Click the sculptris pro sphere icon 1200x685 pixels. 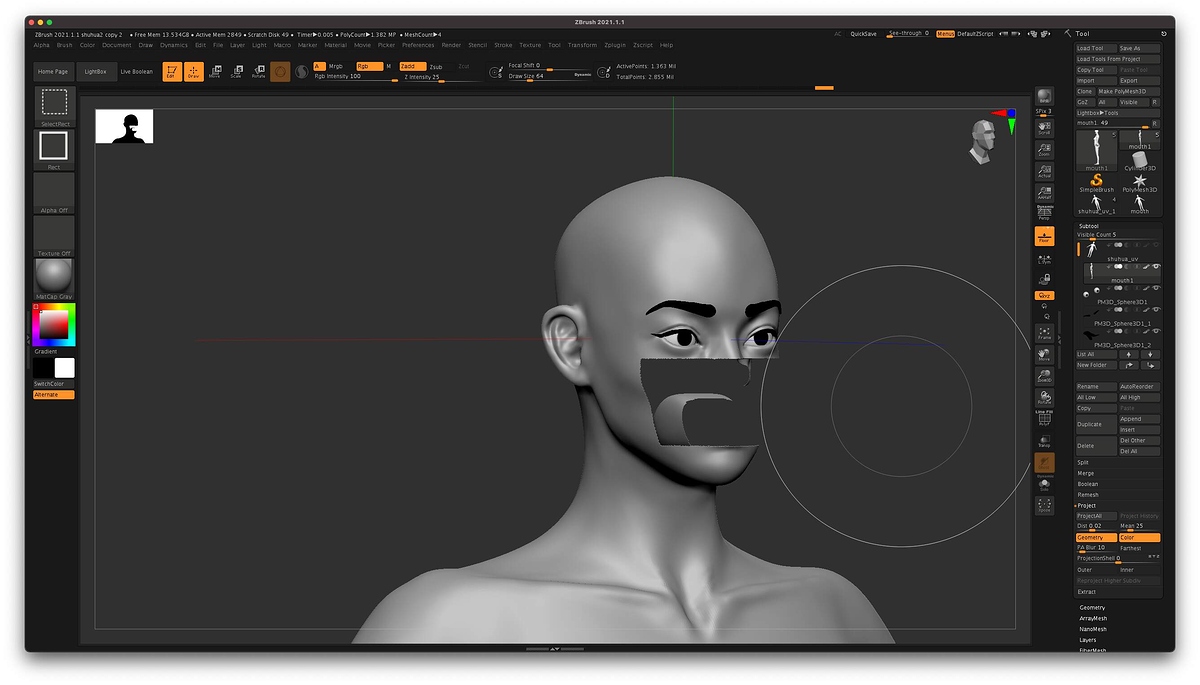point(300,71)
